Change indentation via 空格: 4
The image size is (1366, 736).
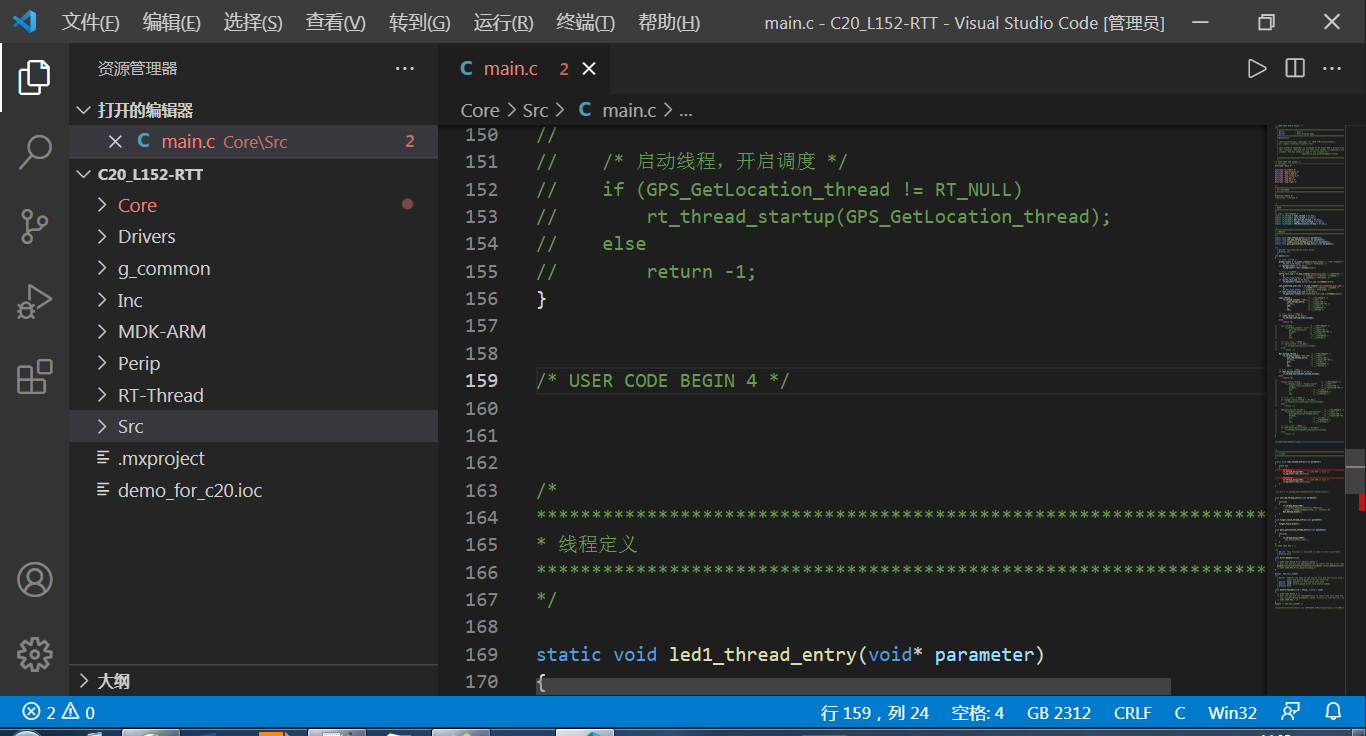977,712
